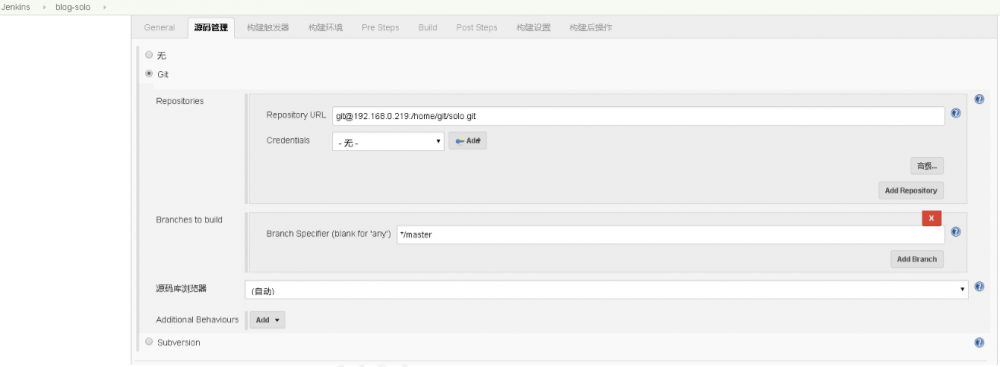Click the 高级... advanced button
The height and width of the screenshot is (367, 1000).
pos(927,166)
